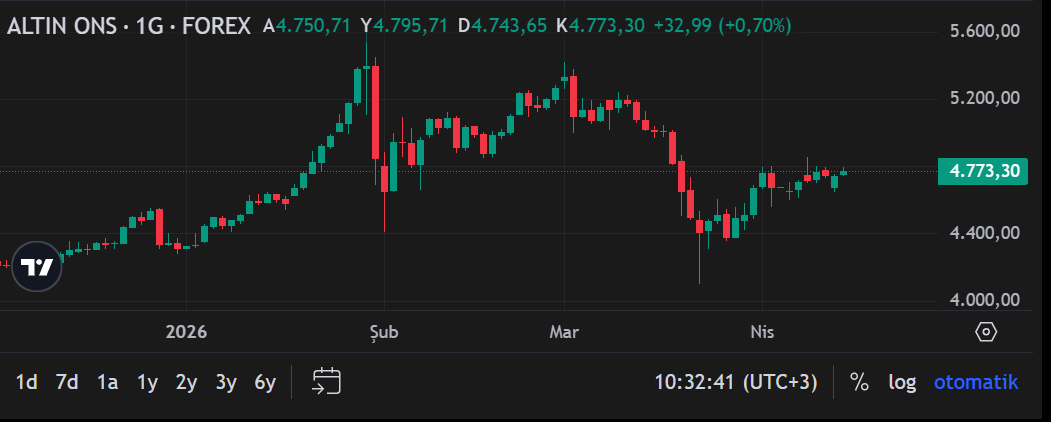Screen dimensions: 1051x422
Task: Pick the 3y range option
Action: tap(226, 382)
